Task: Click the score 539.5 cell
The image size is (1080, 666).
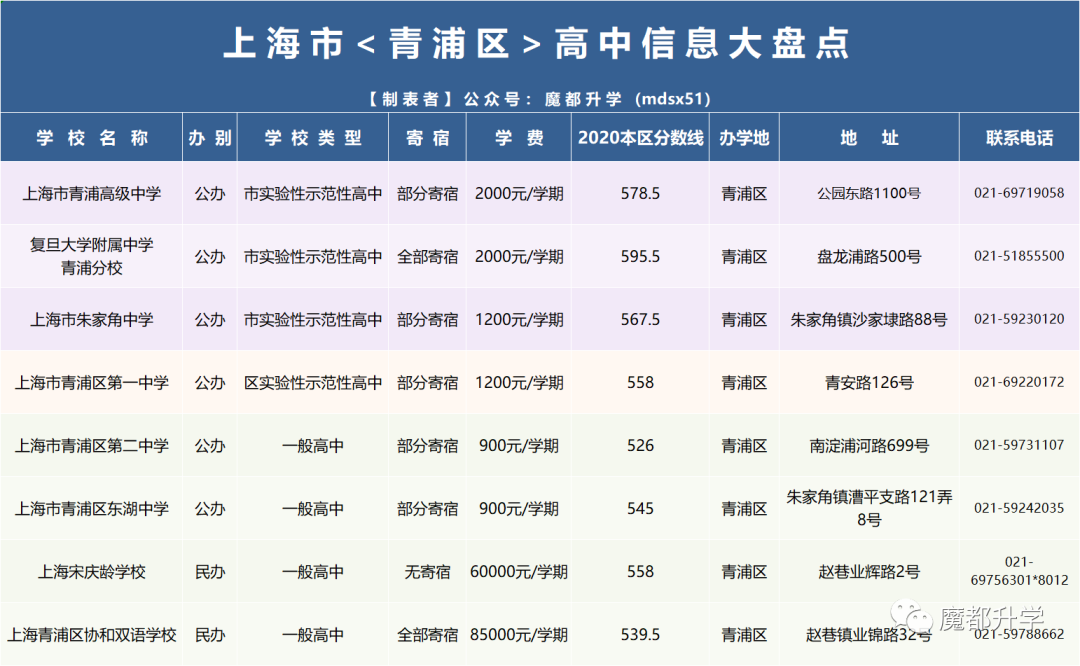Action: (641, 635)
